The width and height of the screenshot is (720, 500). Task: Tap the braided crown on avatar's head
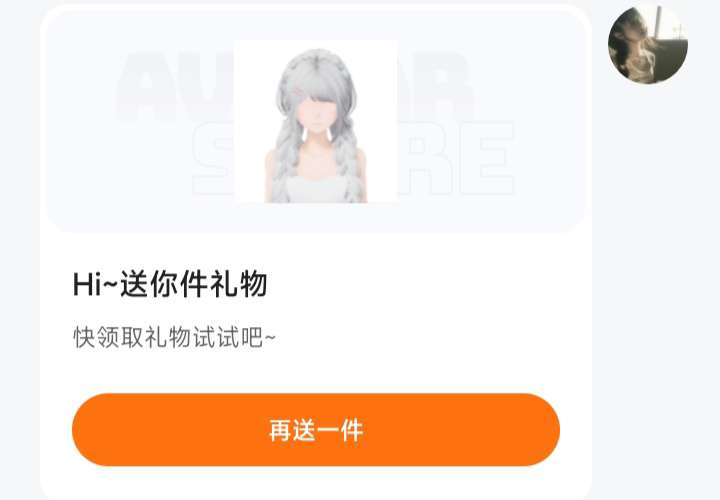(x=316, y=64)
